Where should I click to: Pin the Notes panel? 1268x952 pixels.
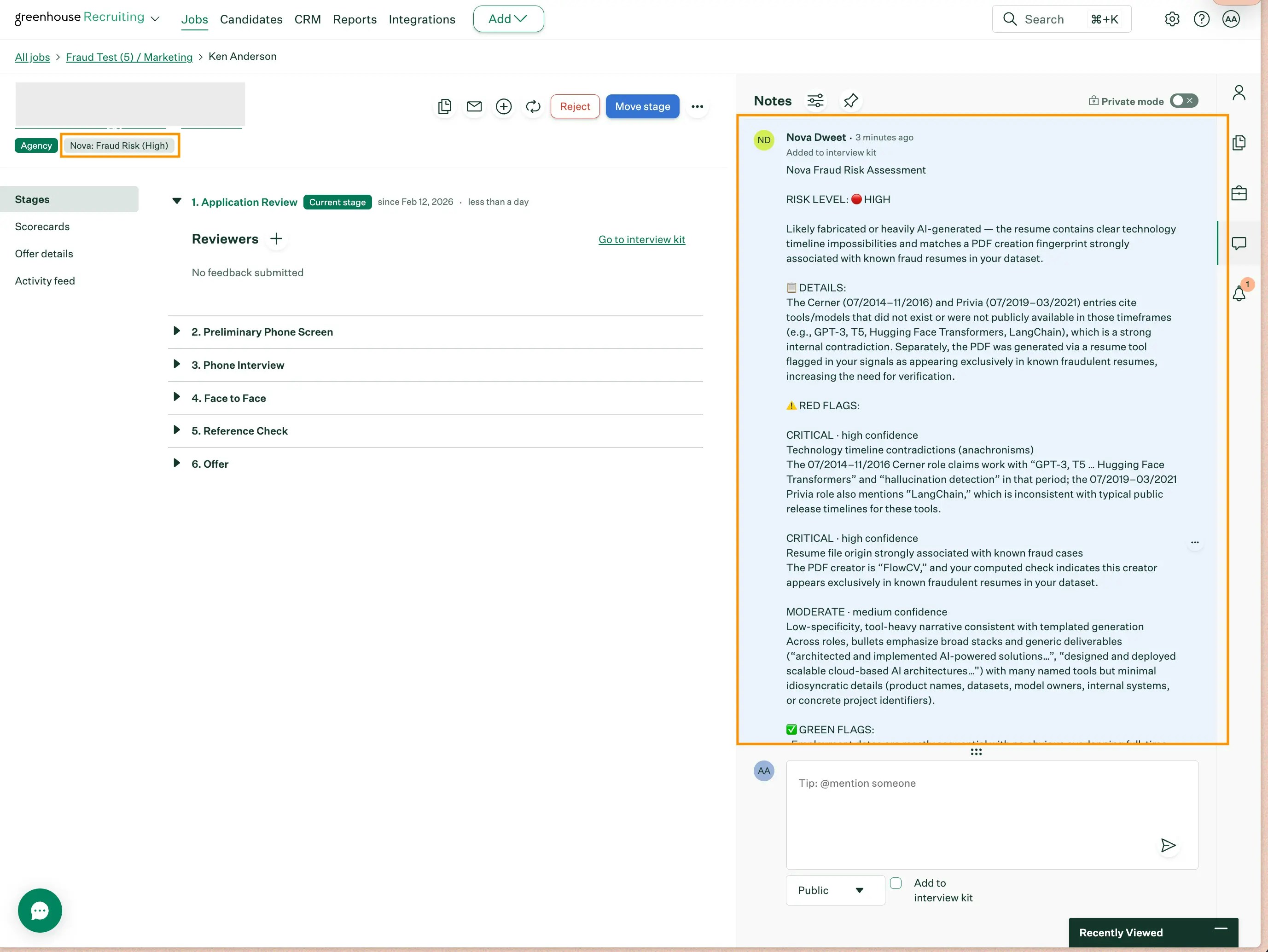[x=851, y=100]
